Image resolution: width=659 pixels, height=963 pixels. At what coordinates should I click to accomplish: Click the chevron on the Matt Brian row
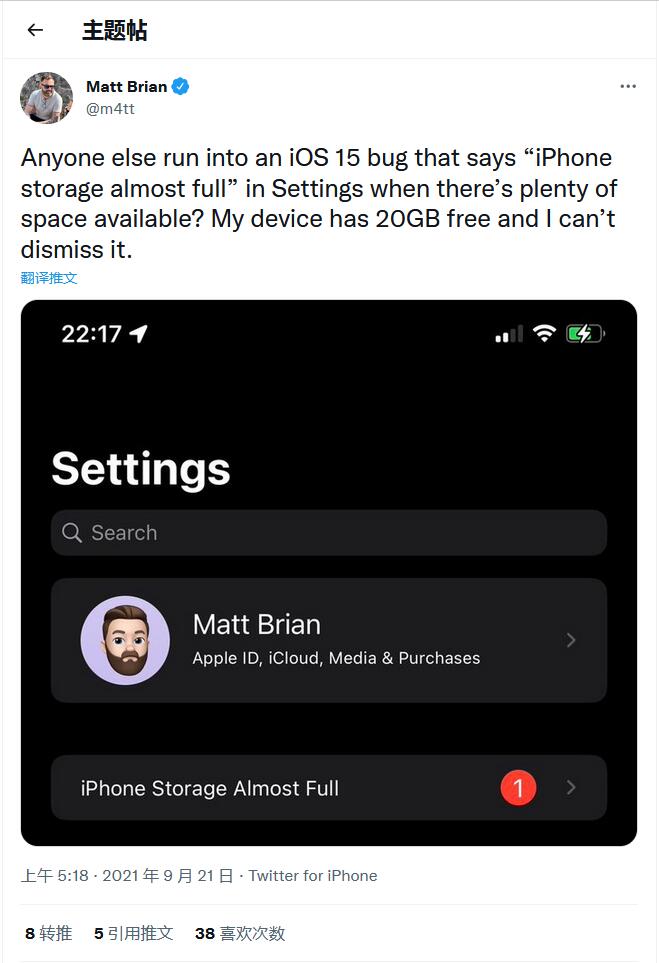pos(571,640)
